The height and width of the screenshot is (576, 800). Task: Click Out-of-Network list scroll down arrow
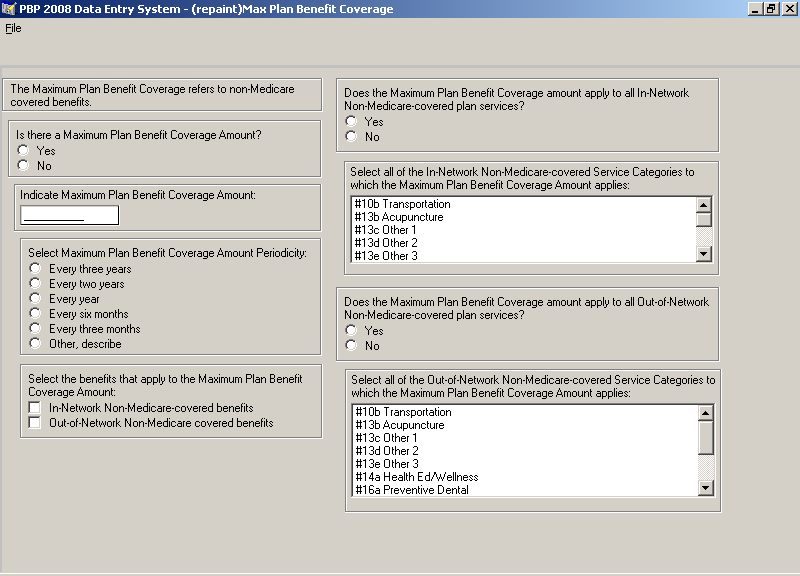click(x=706, y=488)
